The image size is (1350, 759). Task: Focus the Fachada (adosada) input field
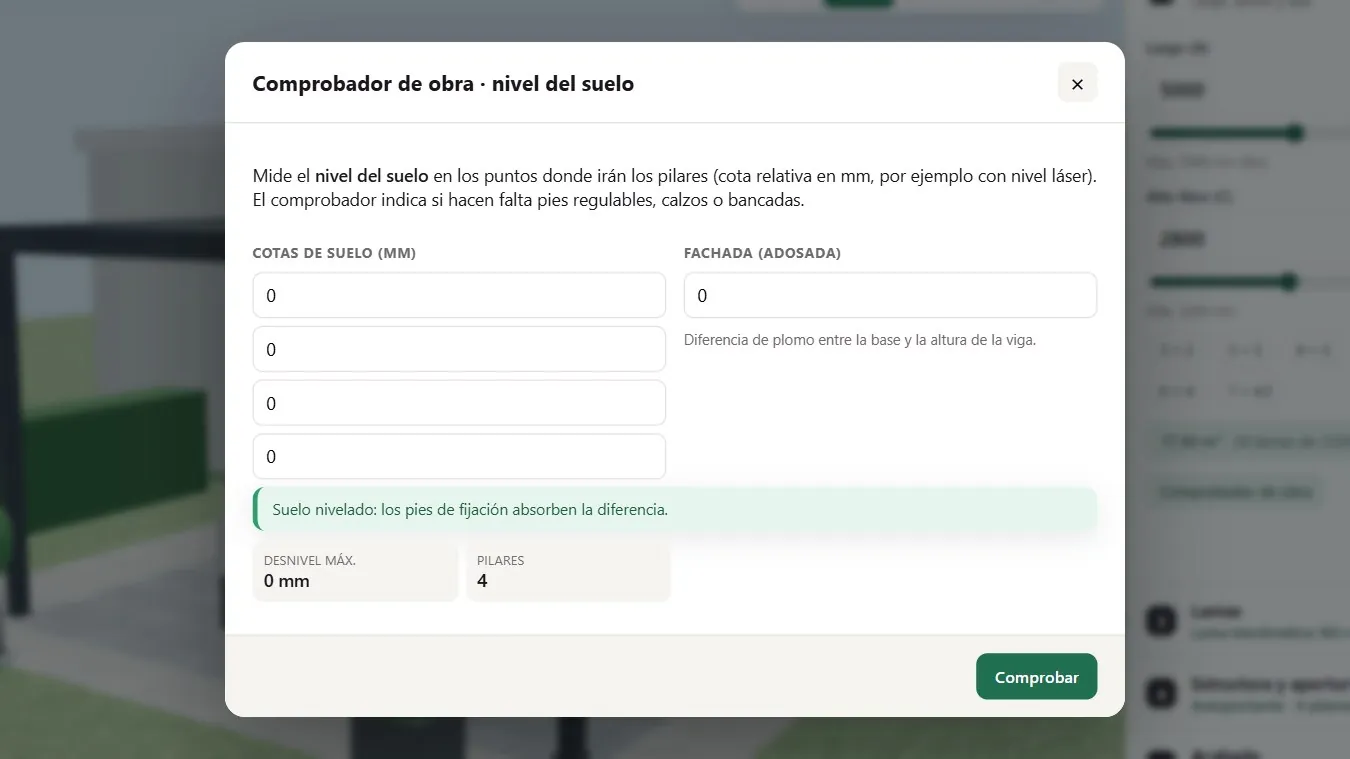[890, 295]
